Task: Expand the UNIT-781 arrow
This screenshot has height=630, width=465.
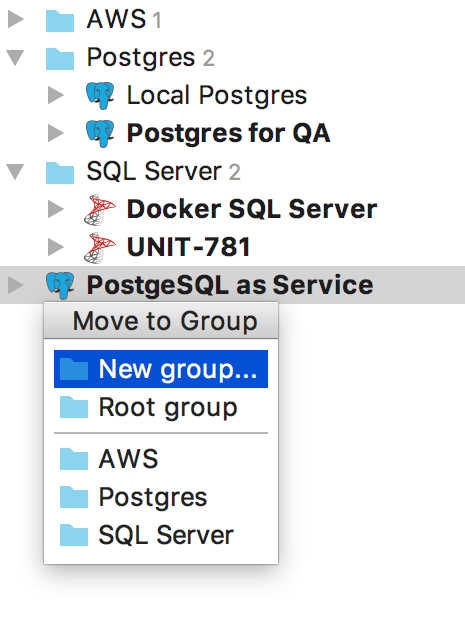Action: pos(55,247)
